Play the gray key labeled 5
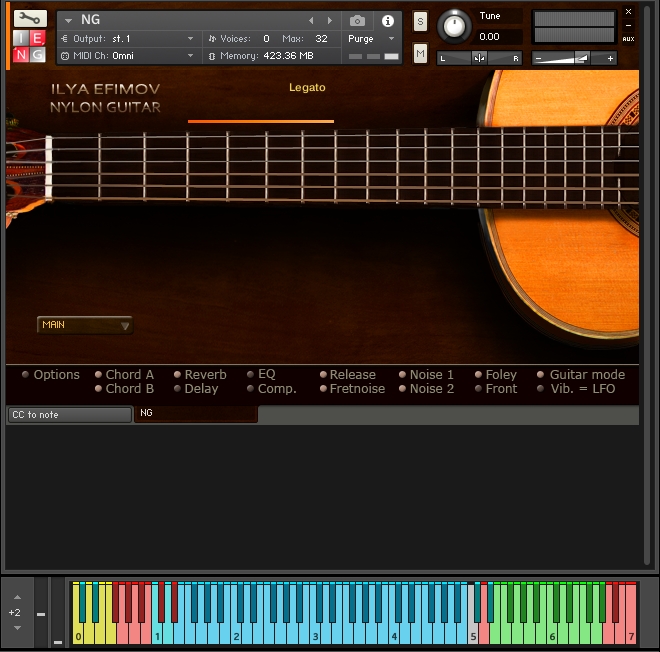The width and height of the screenshot is (660, 652). (473, 633)
